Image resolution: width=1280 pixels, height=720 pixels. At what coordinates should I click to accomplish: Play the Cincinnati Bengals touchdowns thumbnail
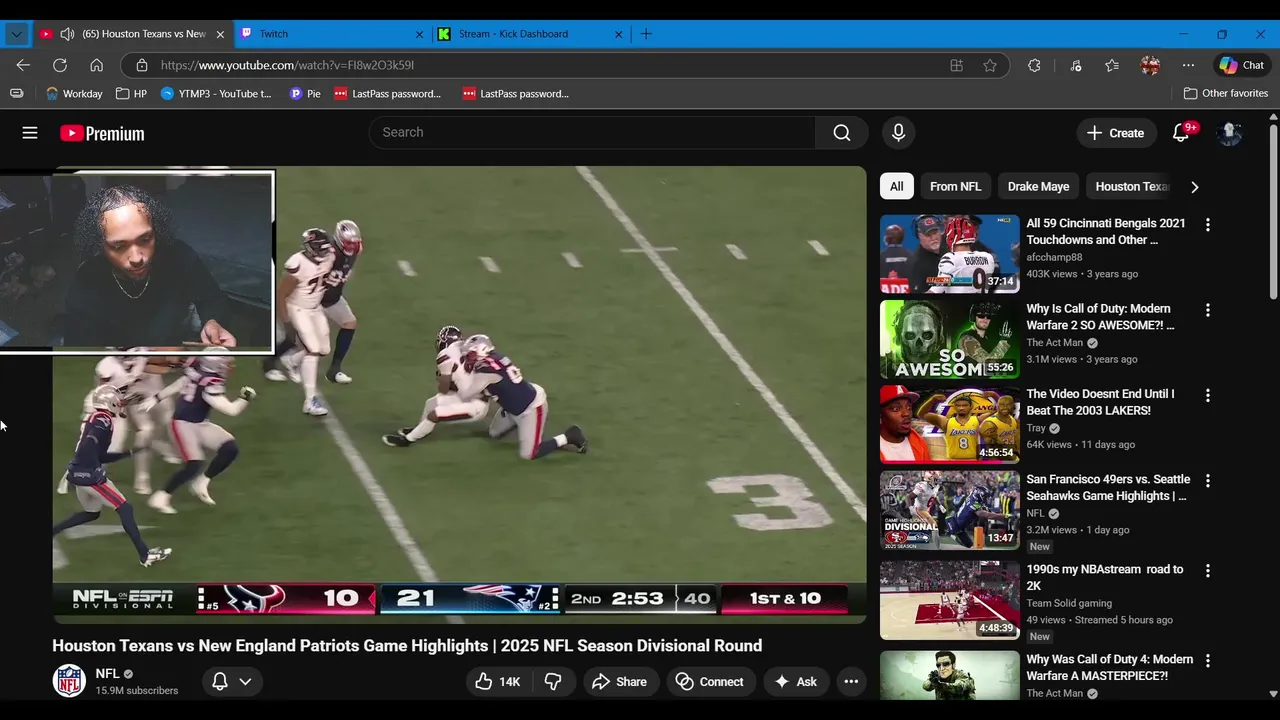[950, 254]
